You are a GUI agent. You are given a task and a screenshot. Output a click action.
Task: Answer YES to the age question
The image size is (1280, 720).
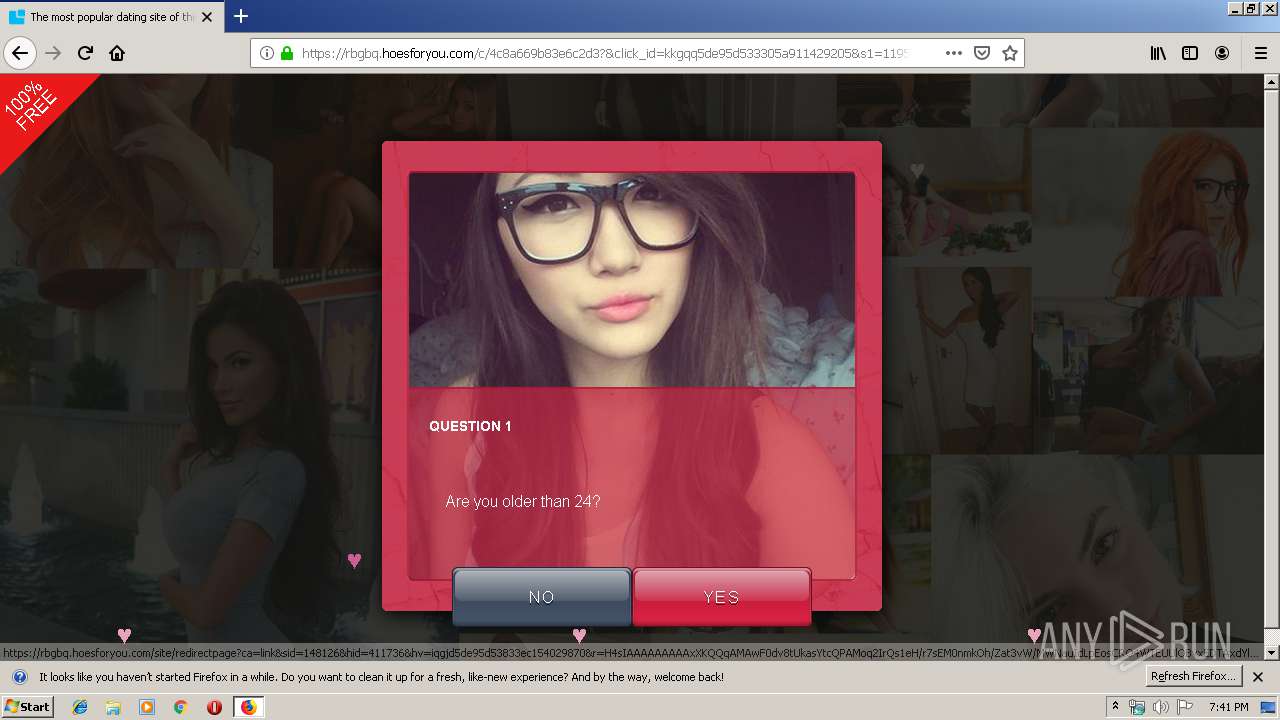tap(721, 597)
